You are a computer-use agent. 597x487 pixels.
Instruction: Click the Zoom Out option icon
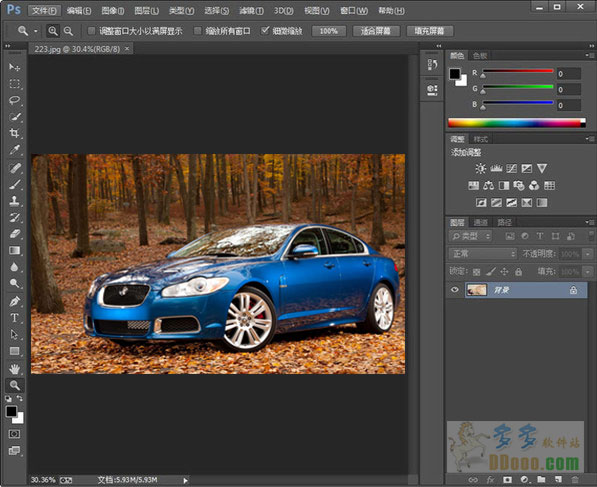pos(68,31)
